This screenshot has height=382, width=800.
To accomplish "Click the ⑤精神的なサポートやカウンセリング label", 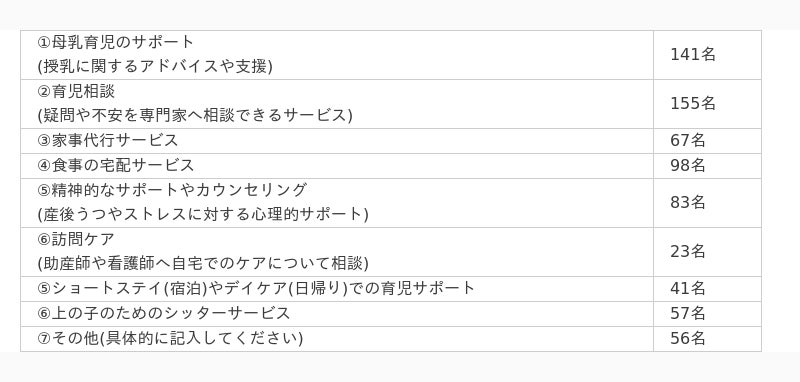I will [172, 190].
